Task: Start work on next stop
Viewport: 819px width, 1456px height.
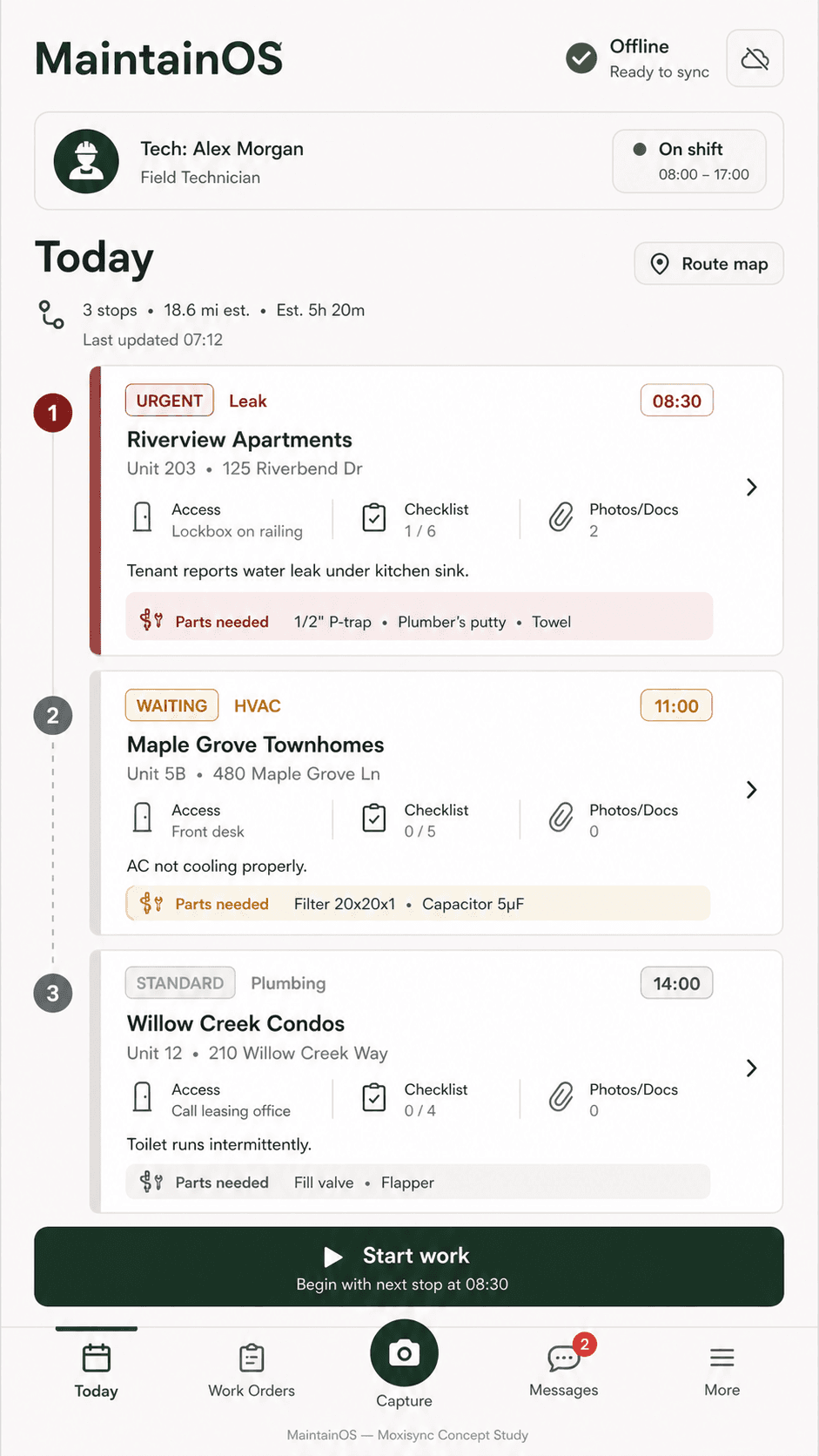Action: pyautogui.click(x=409, y=1267)
